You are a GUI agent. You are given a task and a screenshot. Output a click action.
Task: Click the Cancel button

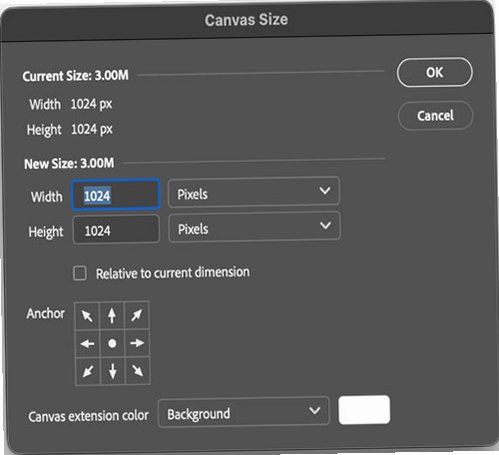(435, 116)
